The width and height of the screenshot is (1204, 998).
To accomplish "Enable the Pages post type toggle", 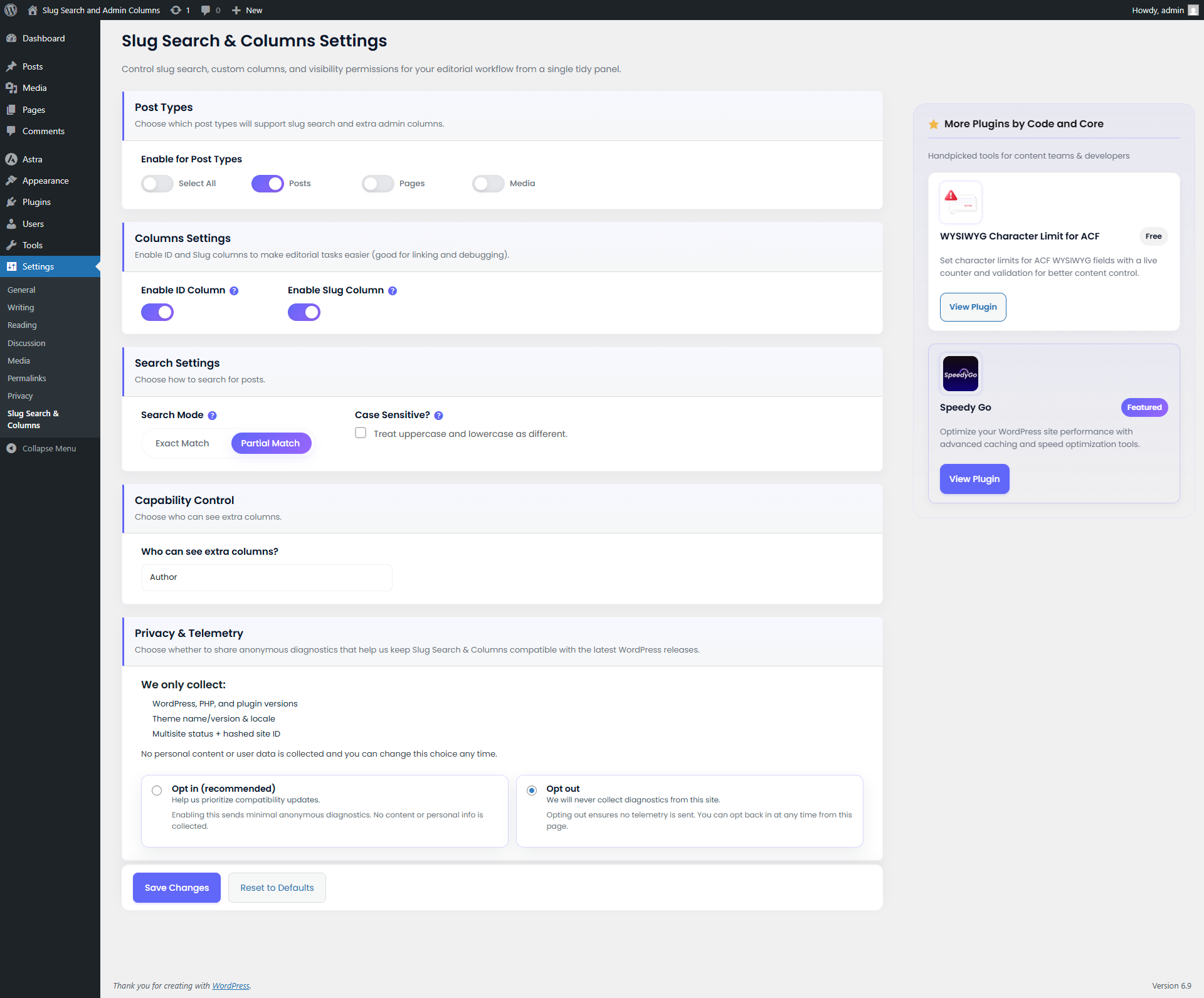I will 377,183.
